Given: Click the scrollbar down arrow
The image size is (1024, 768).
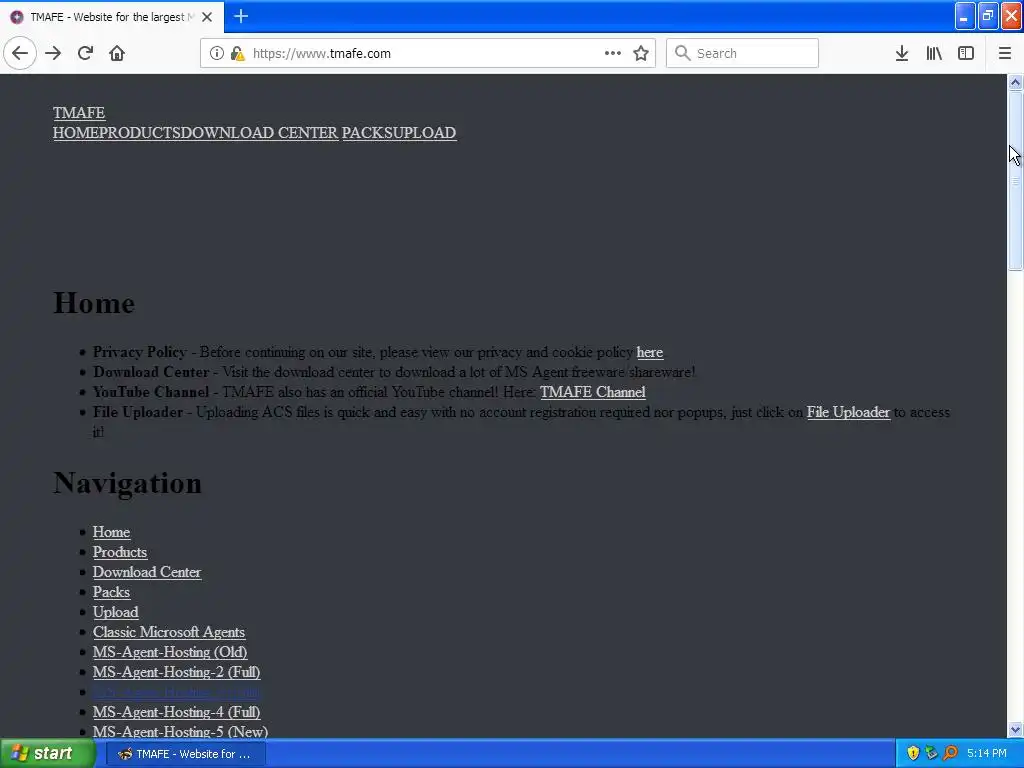Looking at the screenshot, I should (x=1015, y=729).
